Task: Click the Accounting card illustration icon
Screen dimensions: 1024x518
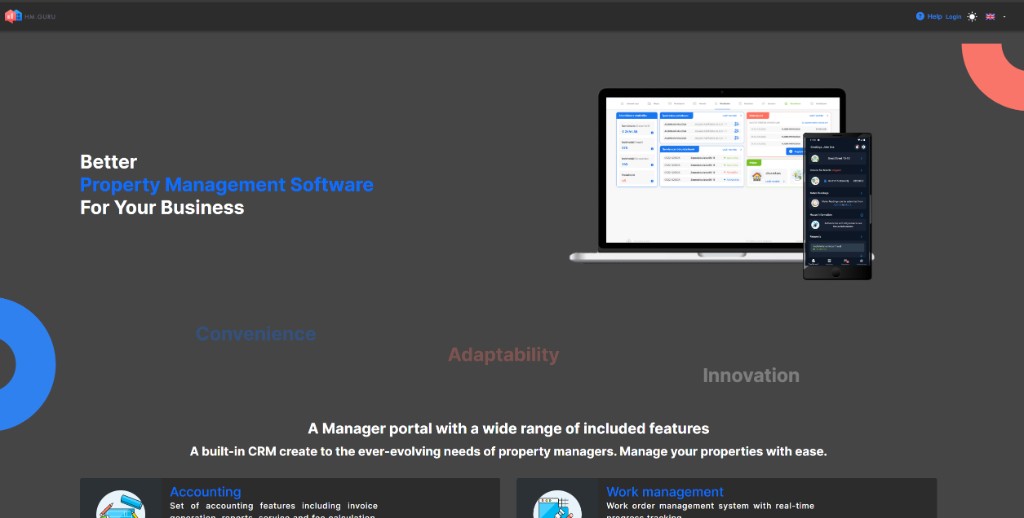Action: [121, 504]
